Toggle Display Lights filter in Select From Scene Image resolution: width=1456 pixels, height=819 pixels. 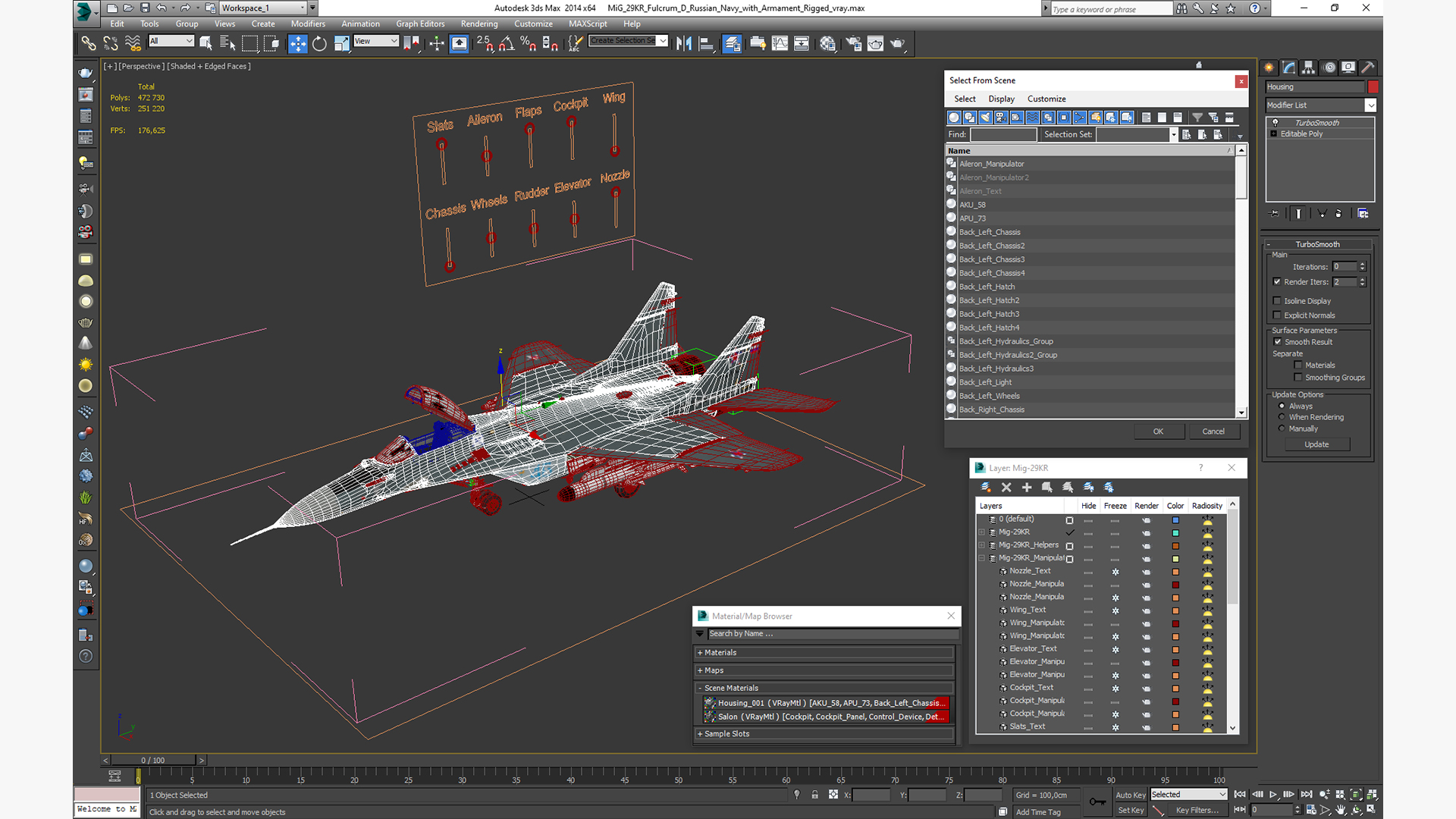click(x=985, y=117)
